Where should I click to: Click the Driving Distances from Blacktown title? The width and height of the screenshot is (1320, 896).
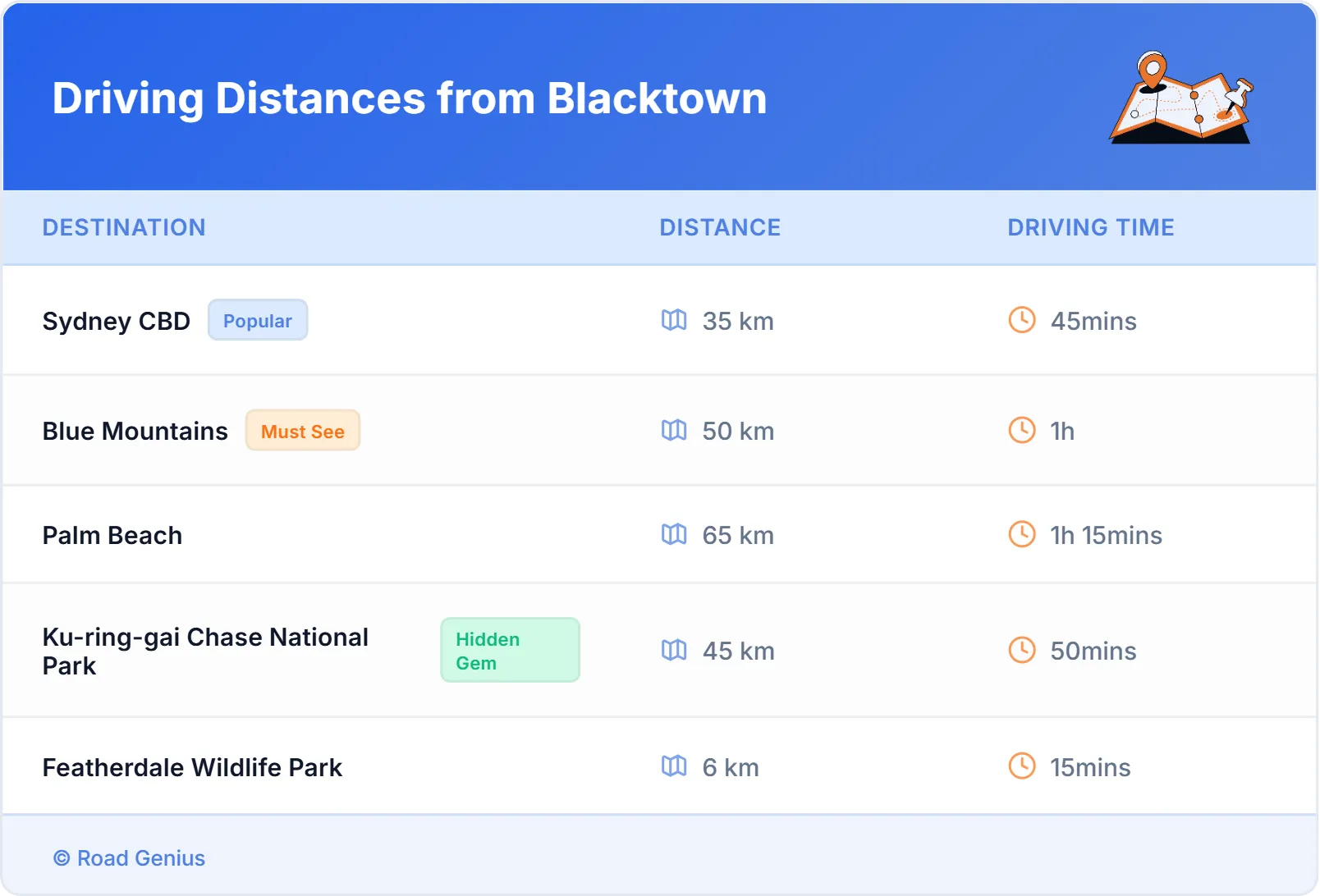[x=410, y=98]
